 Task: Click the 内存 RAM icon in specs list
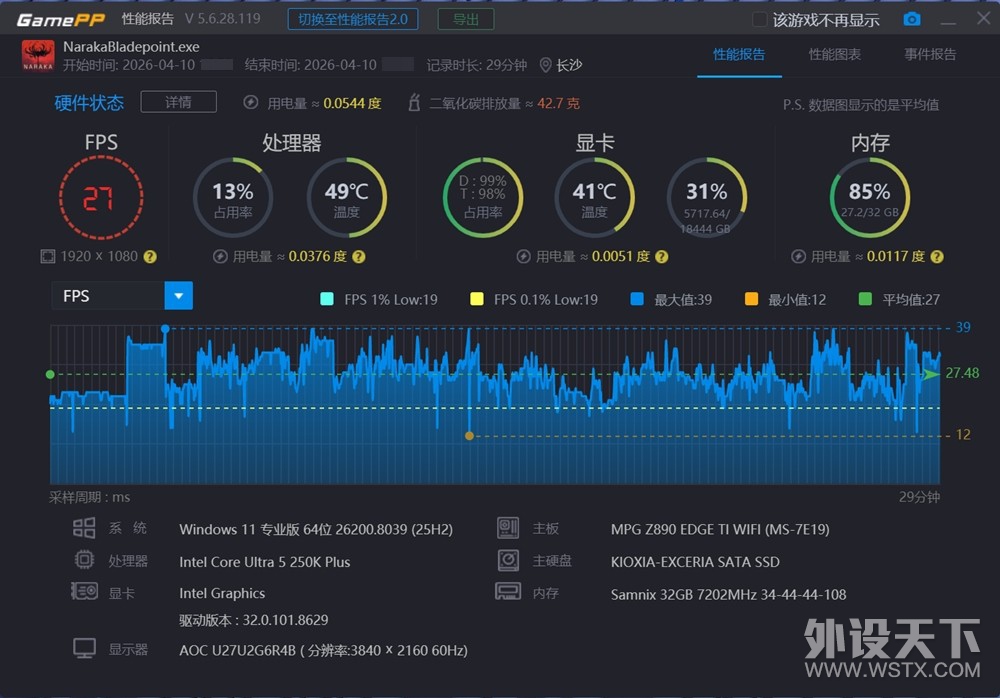[508, 591]
